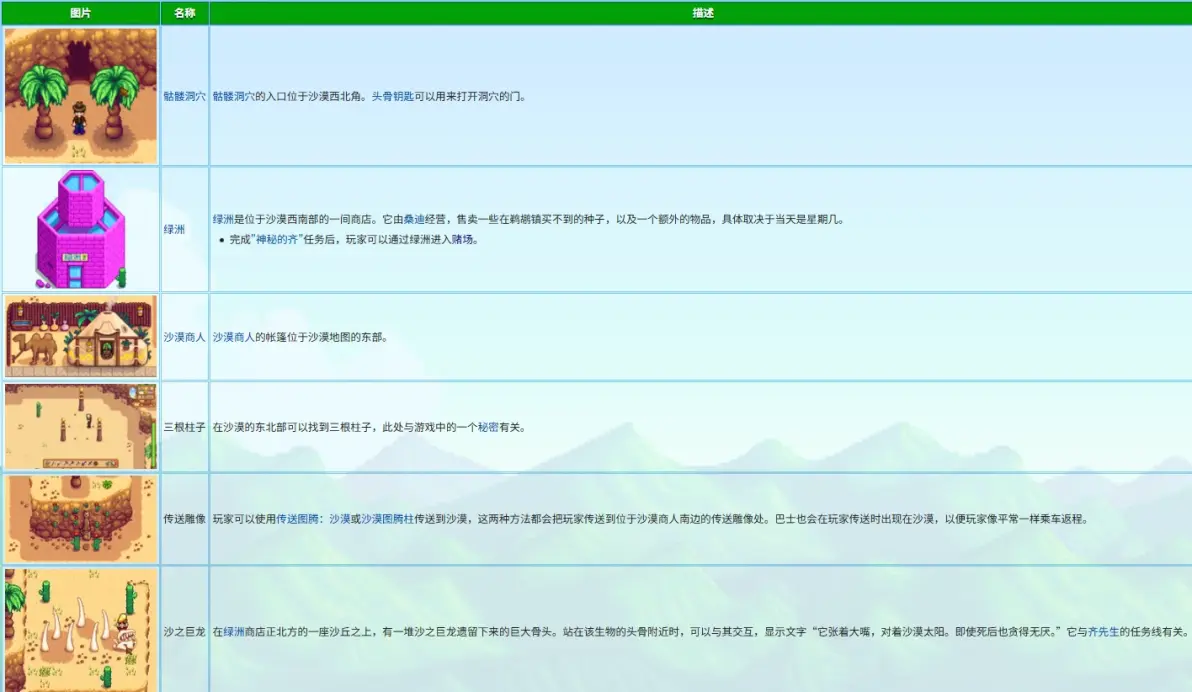Screen dimensions: 1192x692
Task: Click the 绿洲 link in the 名称 column
Action: coord(174,229)
